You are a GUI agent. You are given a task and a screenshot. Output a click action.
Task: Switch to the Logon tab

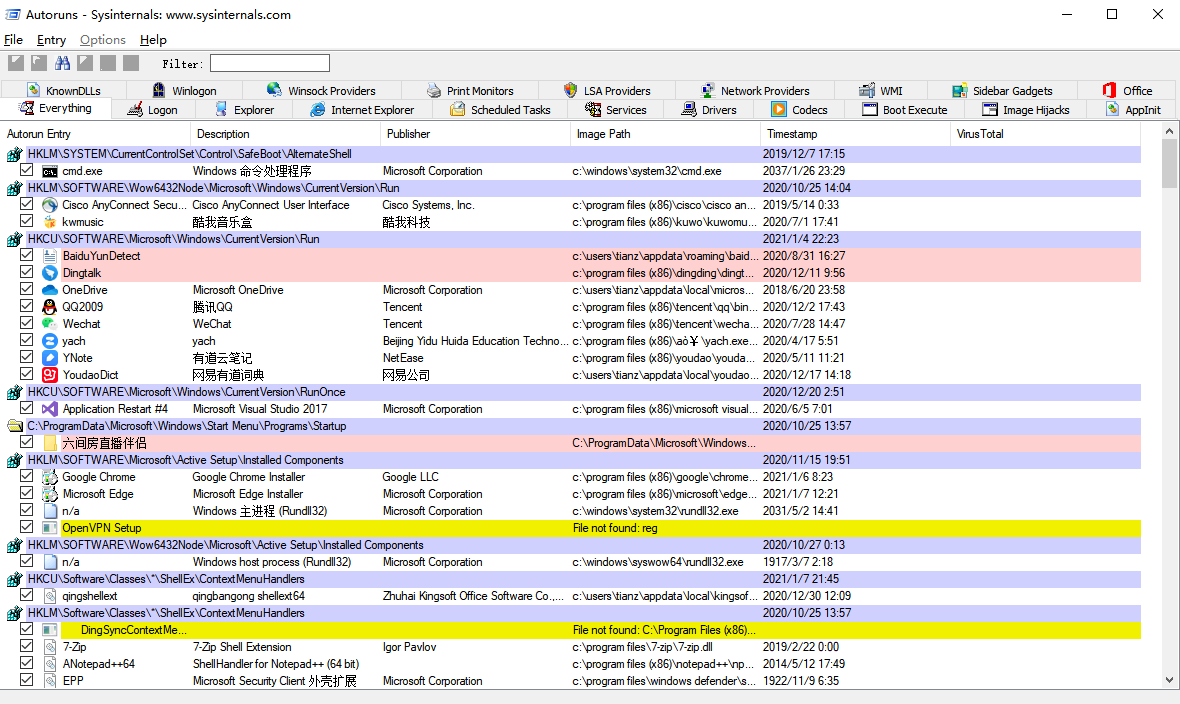[153, 110]
